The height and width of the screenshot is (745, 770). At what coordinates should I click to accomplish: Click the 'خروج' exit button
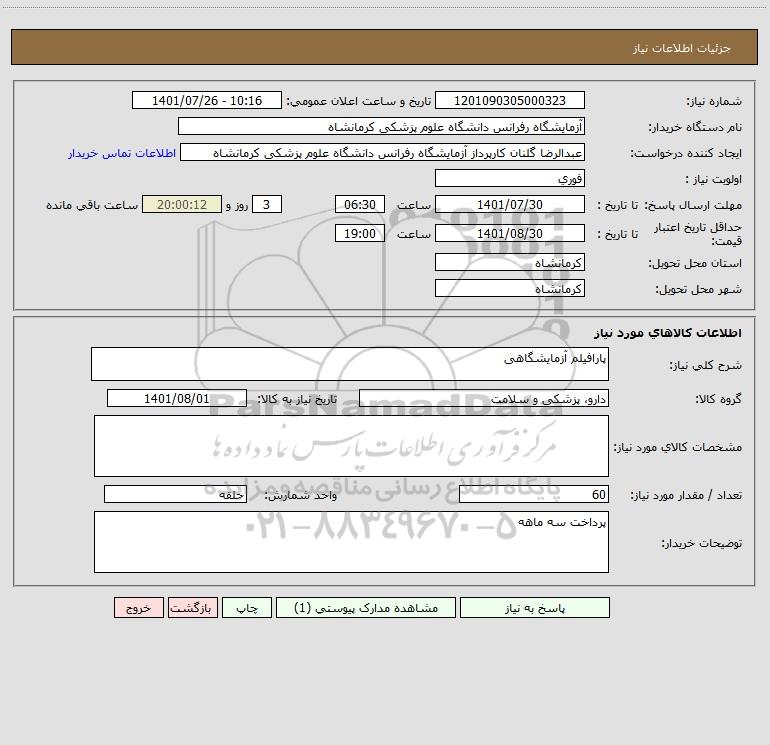point(138,607)
